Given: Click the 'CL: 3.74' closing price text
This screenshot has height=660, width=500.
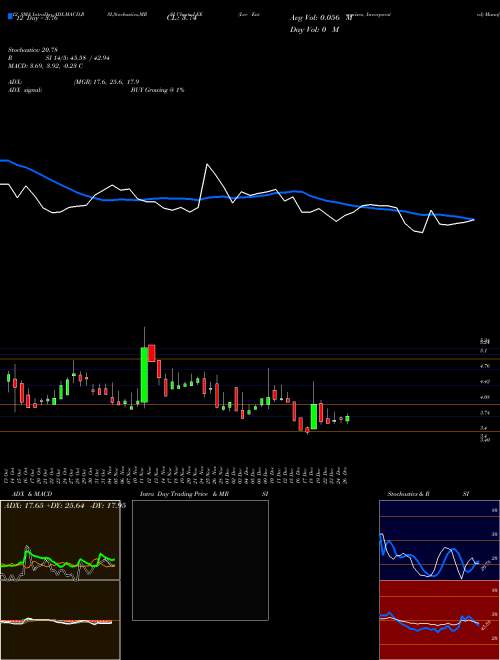Looking at the screenshot, I should pyautogui.click(x=181, y=18).
